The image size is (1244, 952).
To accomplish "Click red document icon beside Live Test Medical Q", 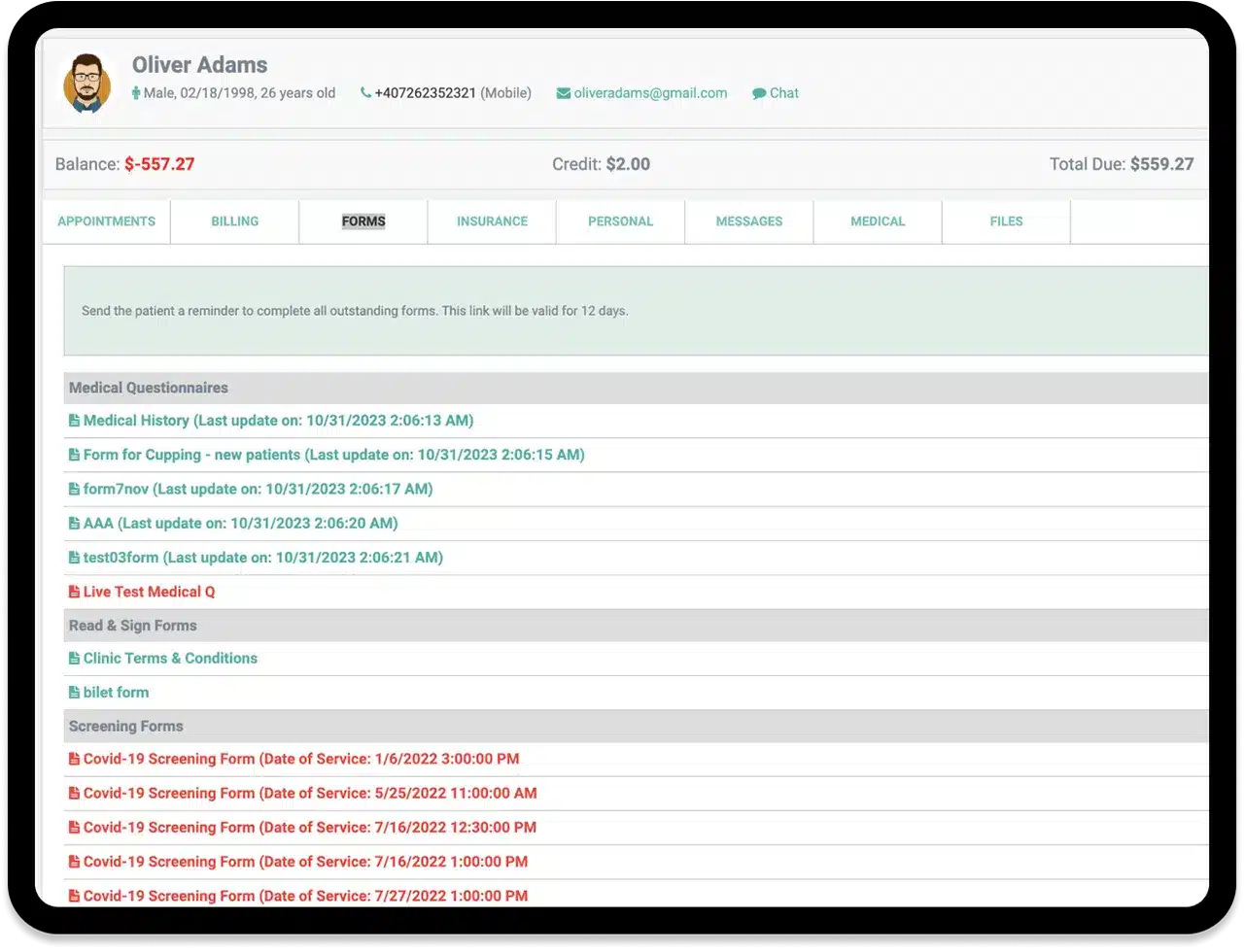I will coord(74,592).
